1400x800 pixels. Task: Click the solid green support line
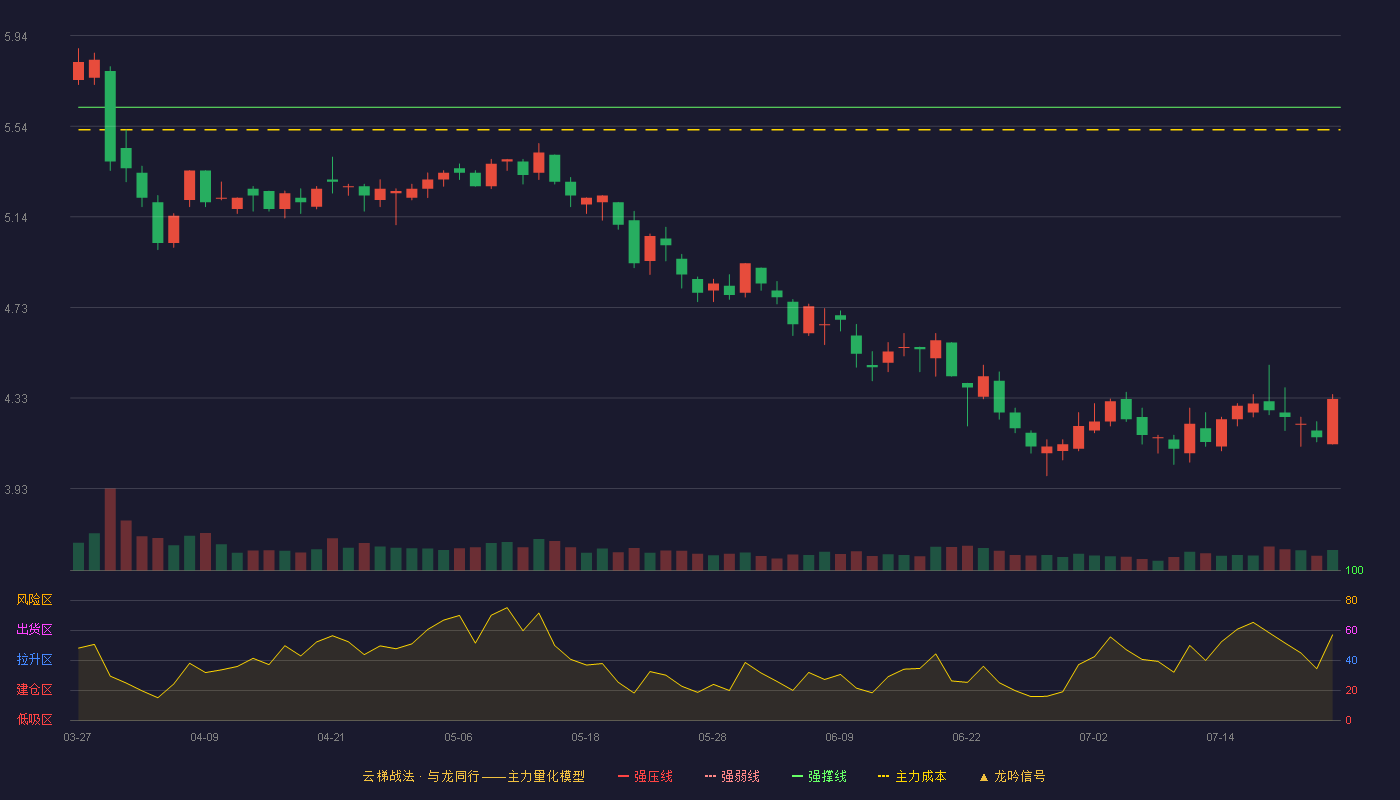point(709,106)
